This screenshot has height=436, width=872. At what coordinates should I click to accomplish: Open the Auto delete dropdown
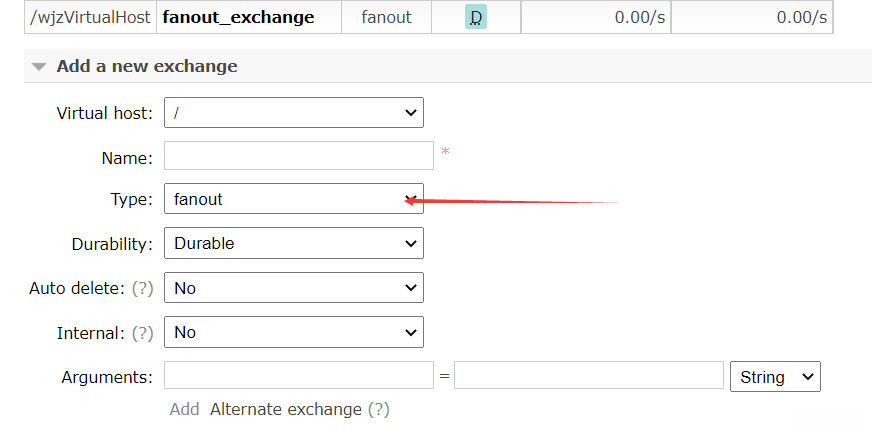pyautogui.click(x=293, y=288)
